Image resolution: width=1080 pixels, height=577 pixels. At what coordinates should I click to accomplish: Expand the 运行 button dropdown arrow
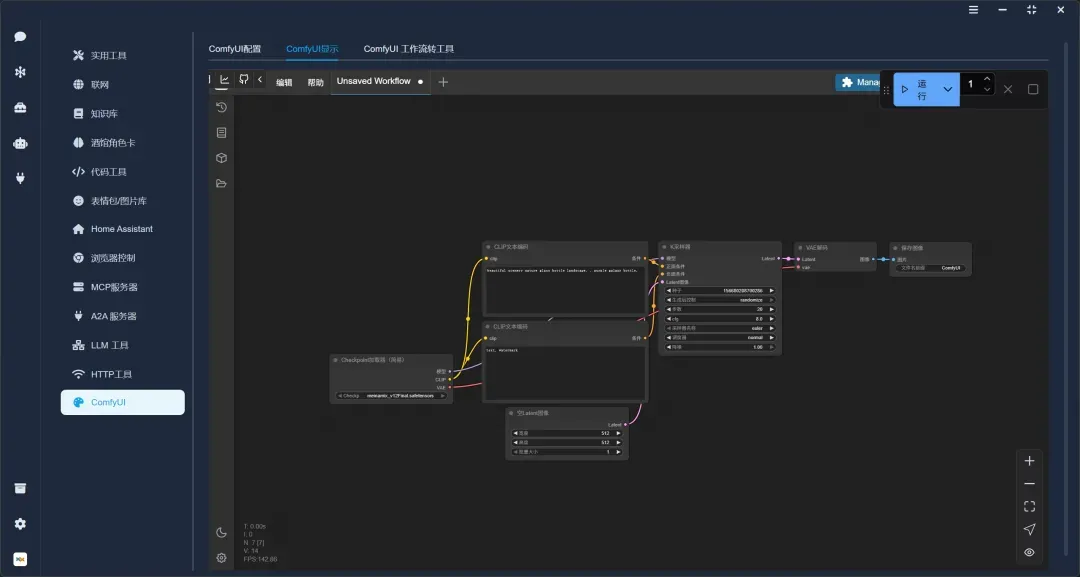pos(947,89)
